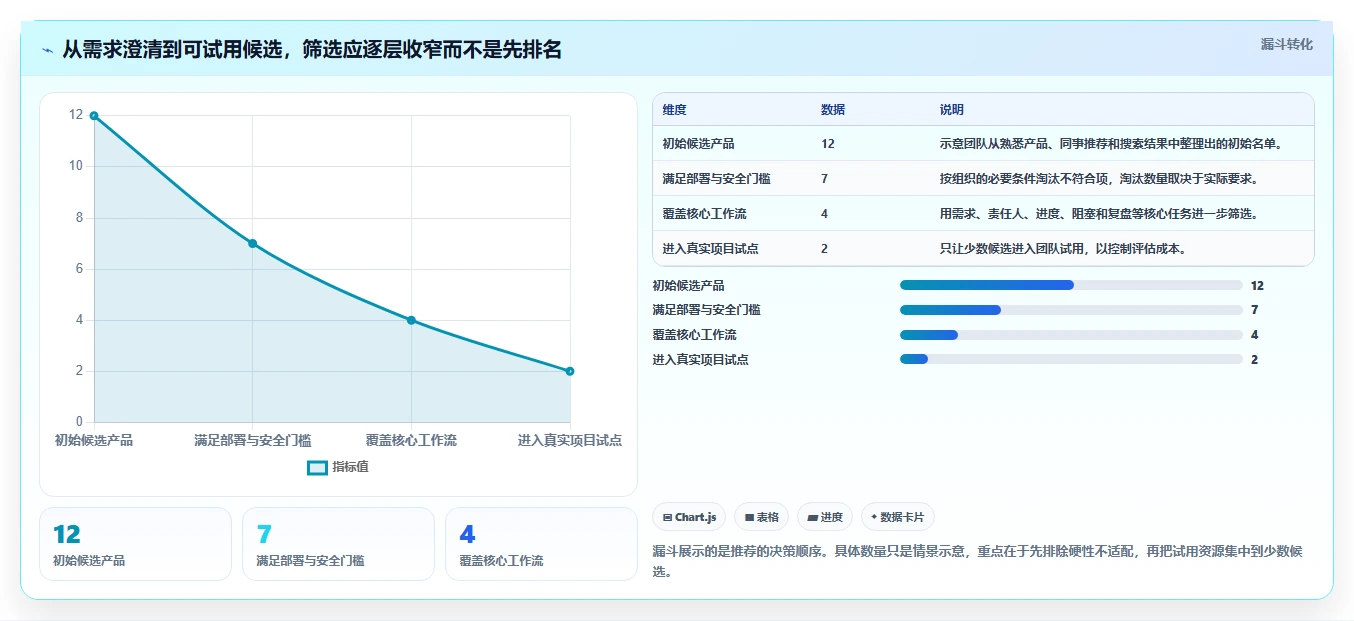Click description starting 按组织的必要条件

[x=1099, y=179]
